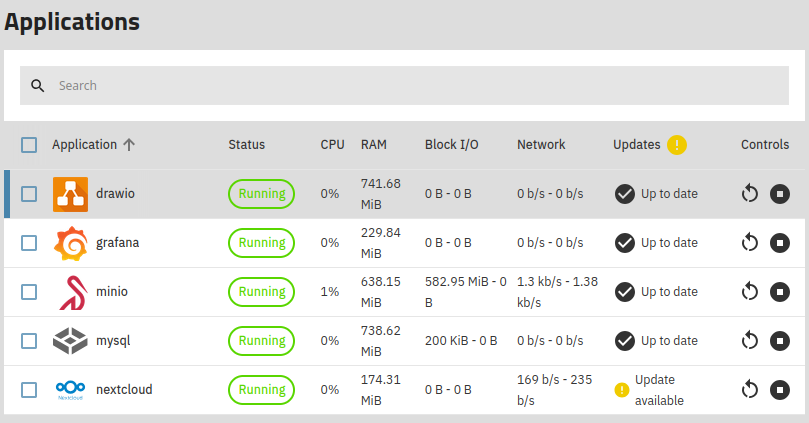
Task: Click the Update available text for nextcloud
Action: 659,390
